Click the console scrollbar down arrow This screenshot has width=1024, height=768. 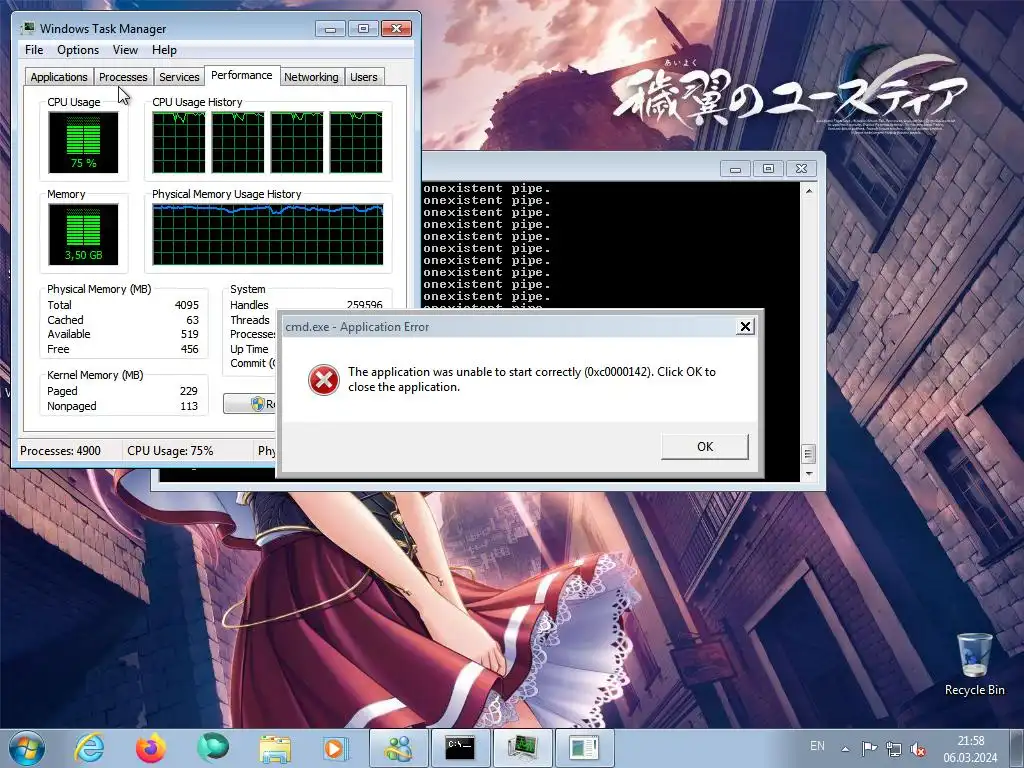[x=809, y=474]
